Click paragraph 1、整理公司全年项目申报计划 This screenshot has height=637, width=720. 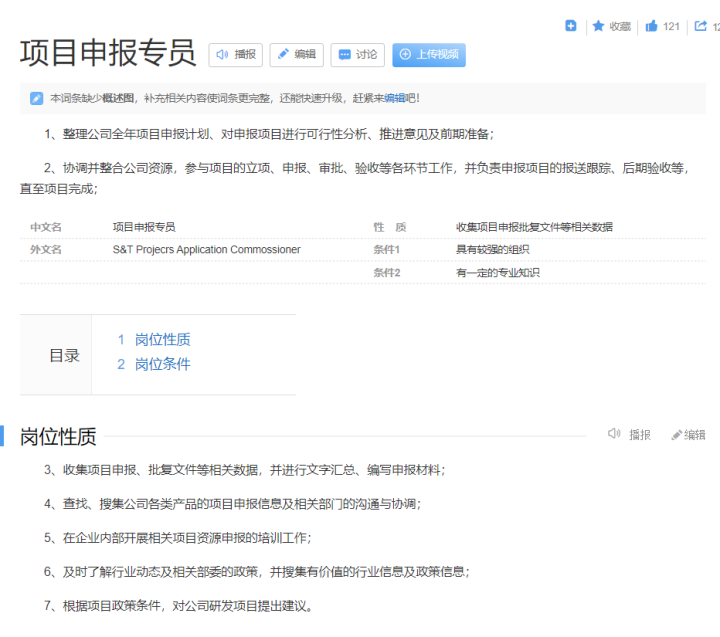[x=269, y=134]
